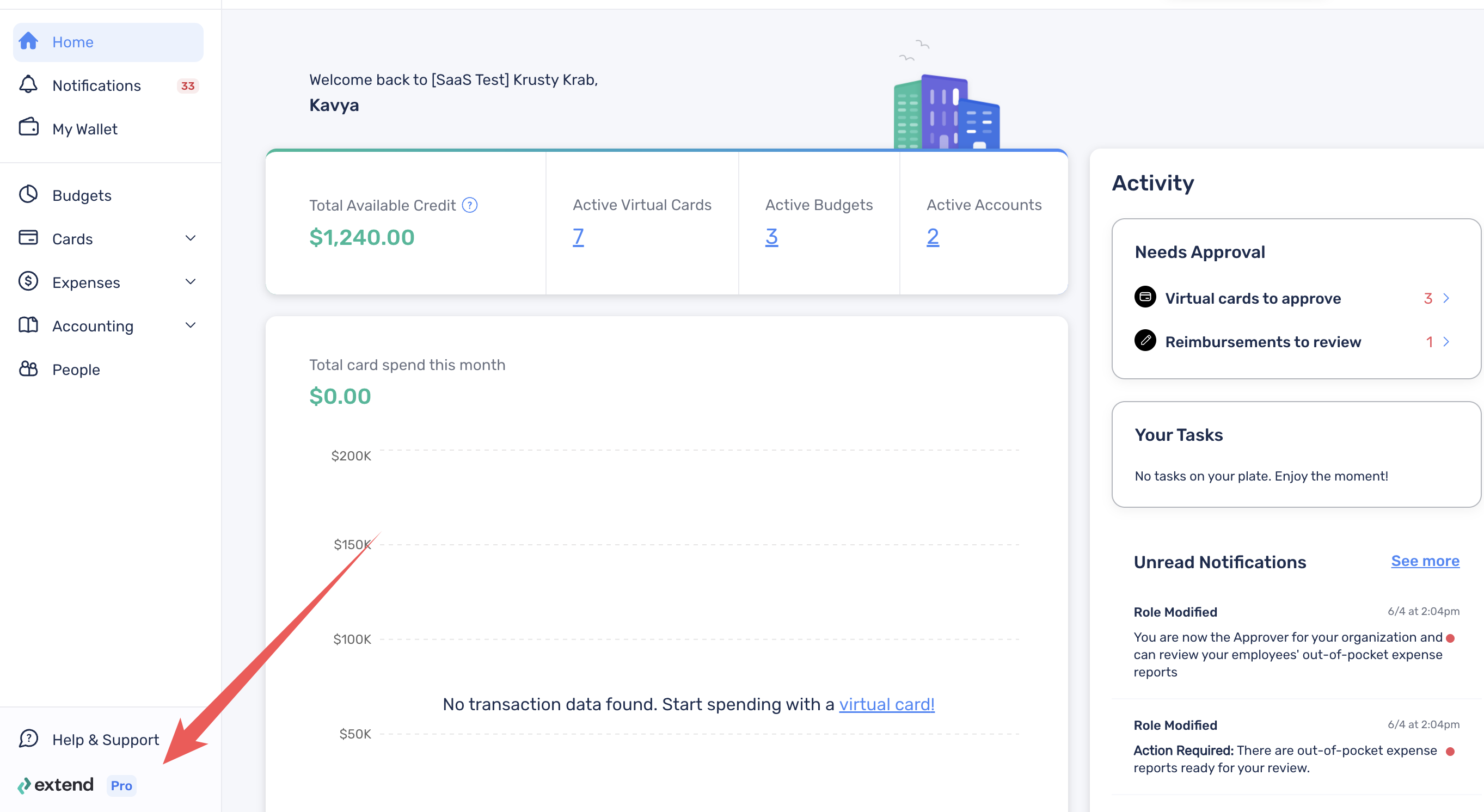
Task: Click the Active Budgets count 3
Action: tap(771, 236)
